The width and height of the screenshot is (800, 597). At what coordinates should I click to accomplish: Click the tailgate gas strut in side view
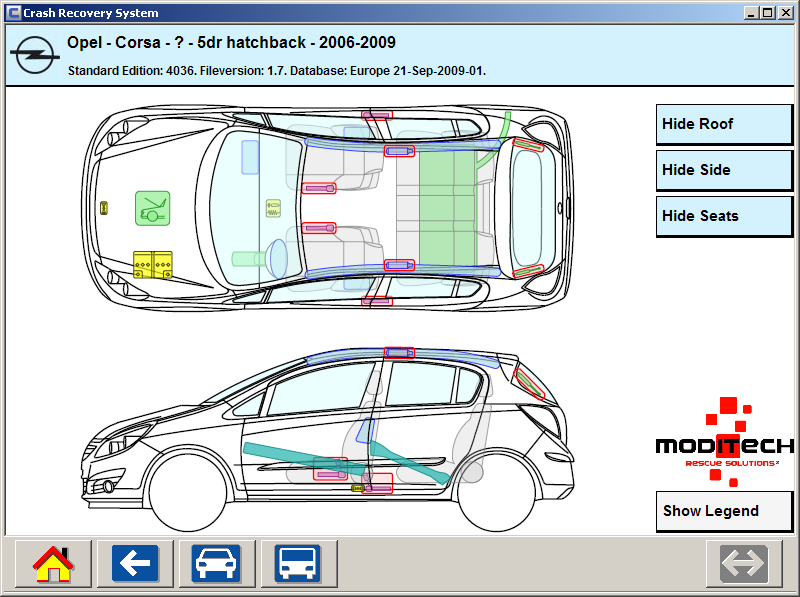coord(529,384)
